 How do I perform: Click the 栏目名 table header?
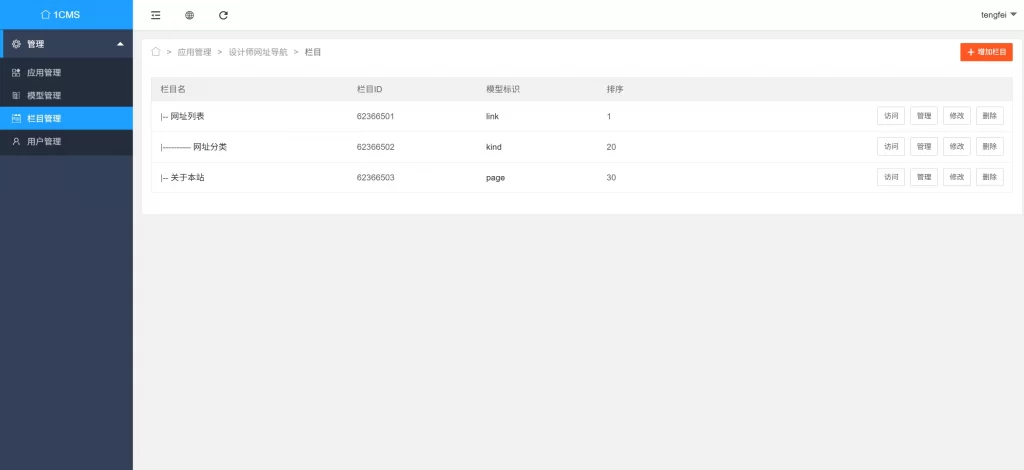[x=173, y=89]
